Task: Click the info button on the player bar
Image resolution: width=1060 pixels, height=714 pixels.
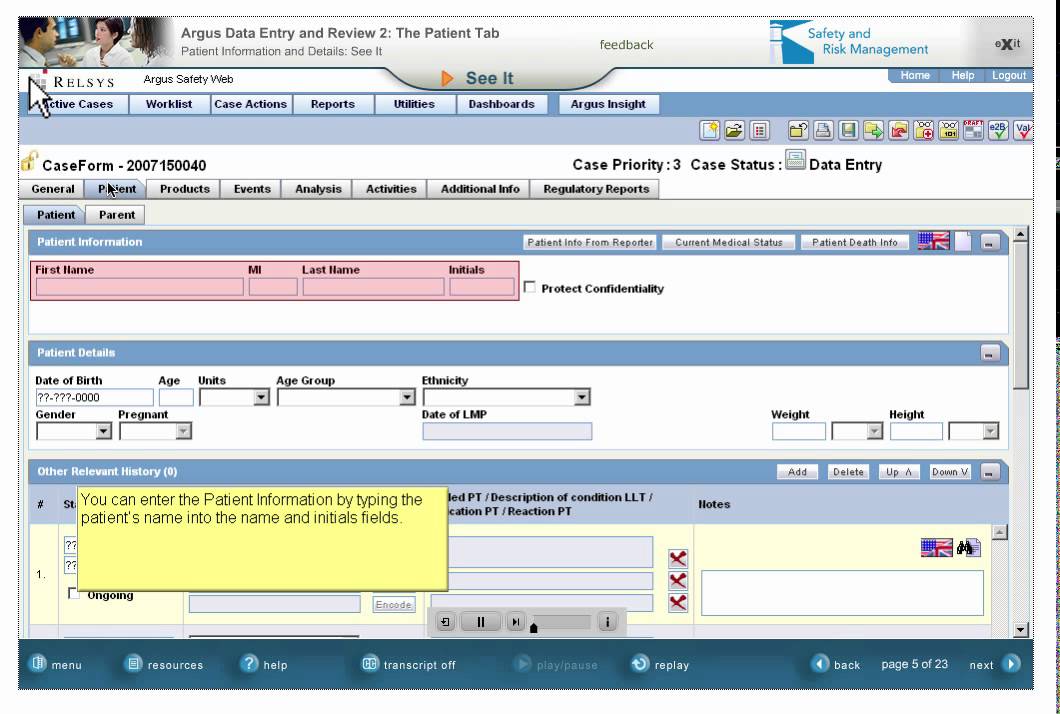Action: [x=607, y=622]
